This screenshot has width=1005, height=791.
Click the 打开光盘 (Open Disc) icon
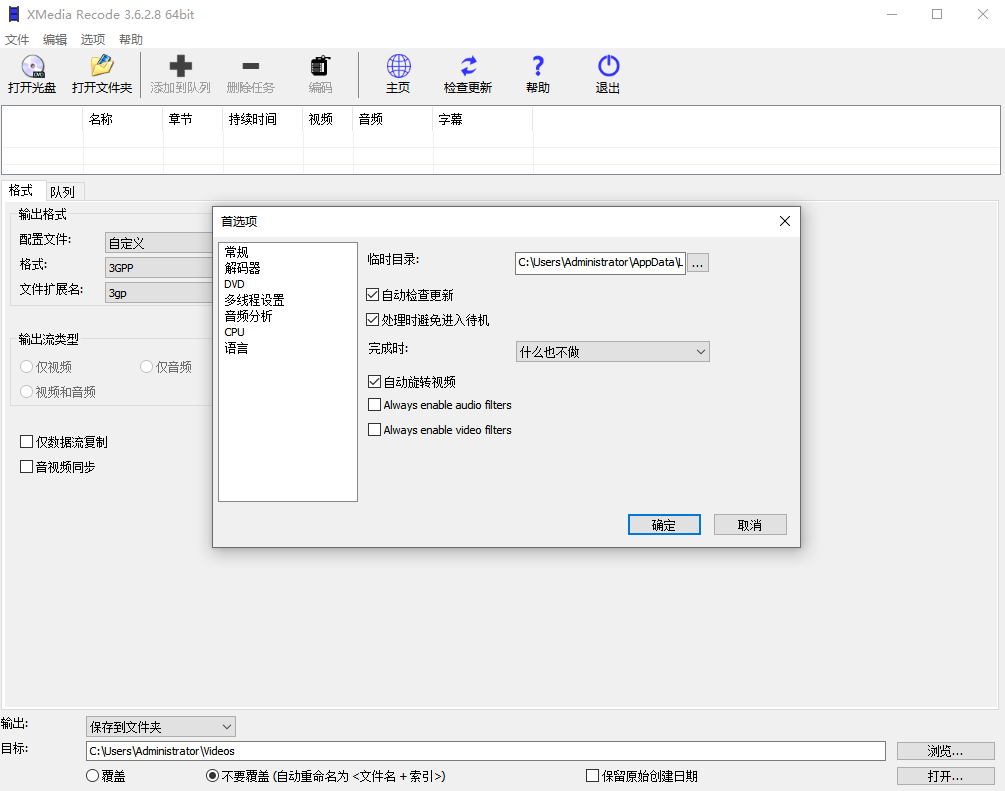tap(32, 75)
